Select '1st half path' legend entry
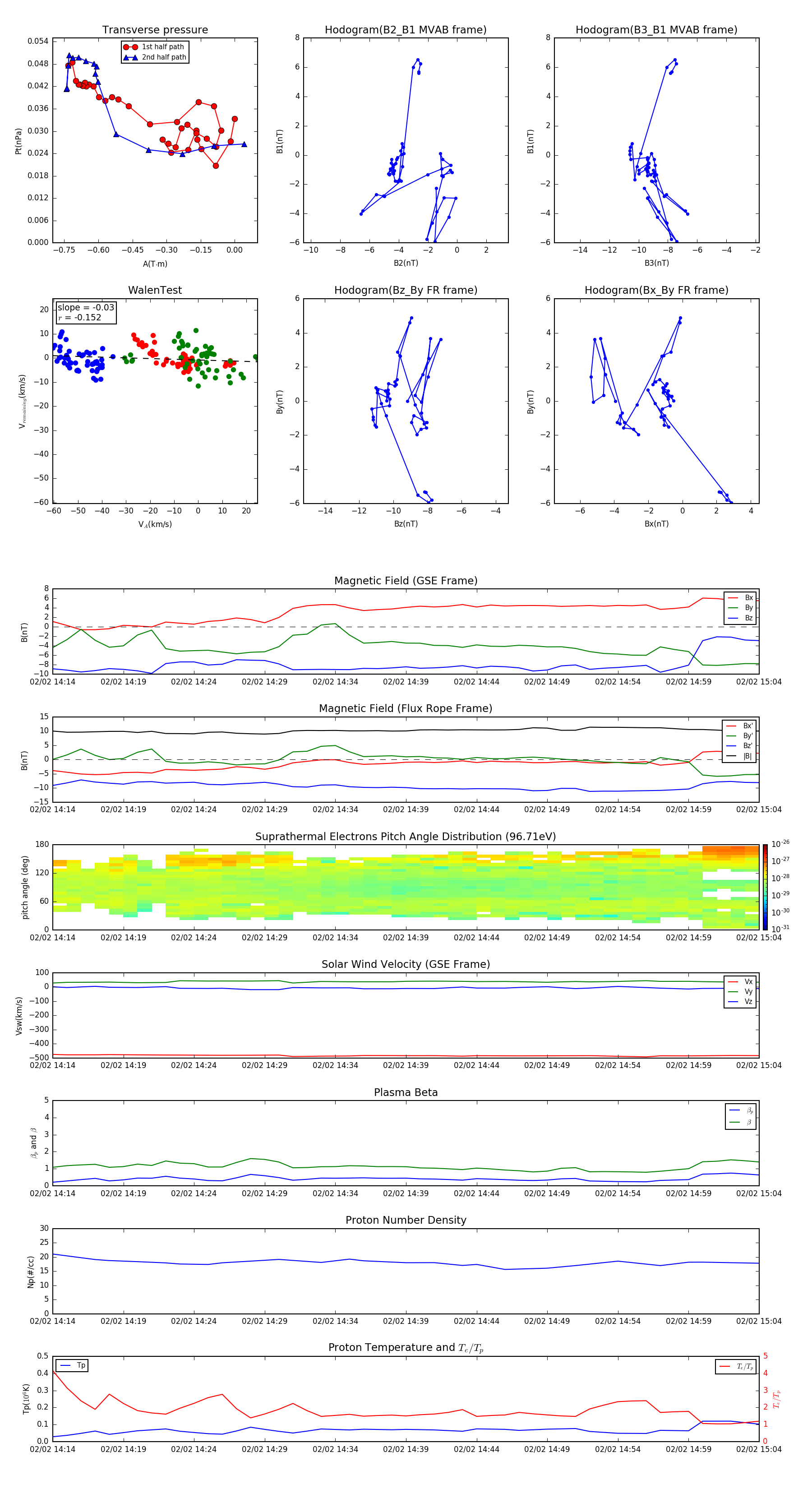 [x=154, y=47]
